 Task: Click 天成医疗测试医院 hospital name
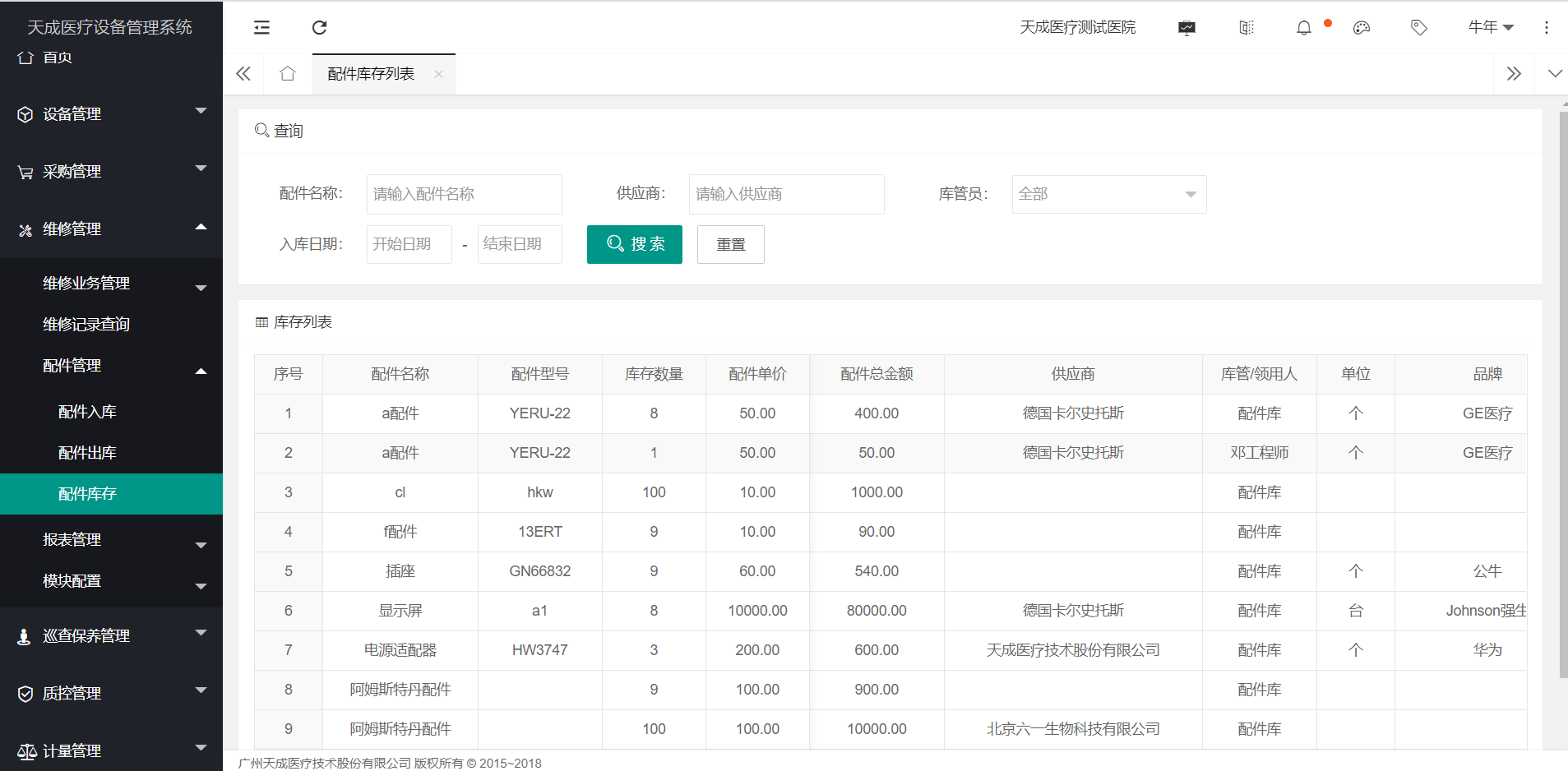coord(1078,27)
